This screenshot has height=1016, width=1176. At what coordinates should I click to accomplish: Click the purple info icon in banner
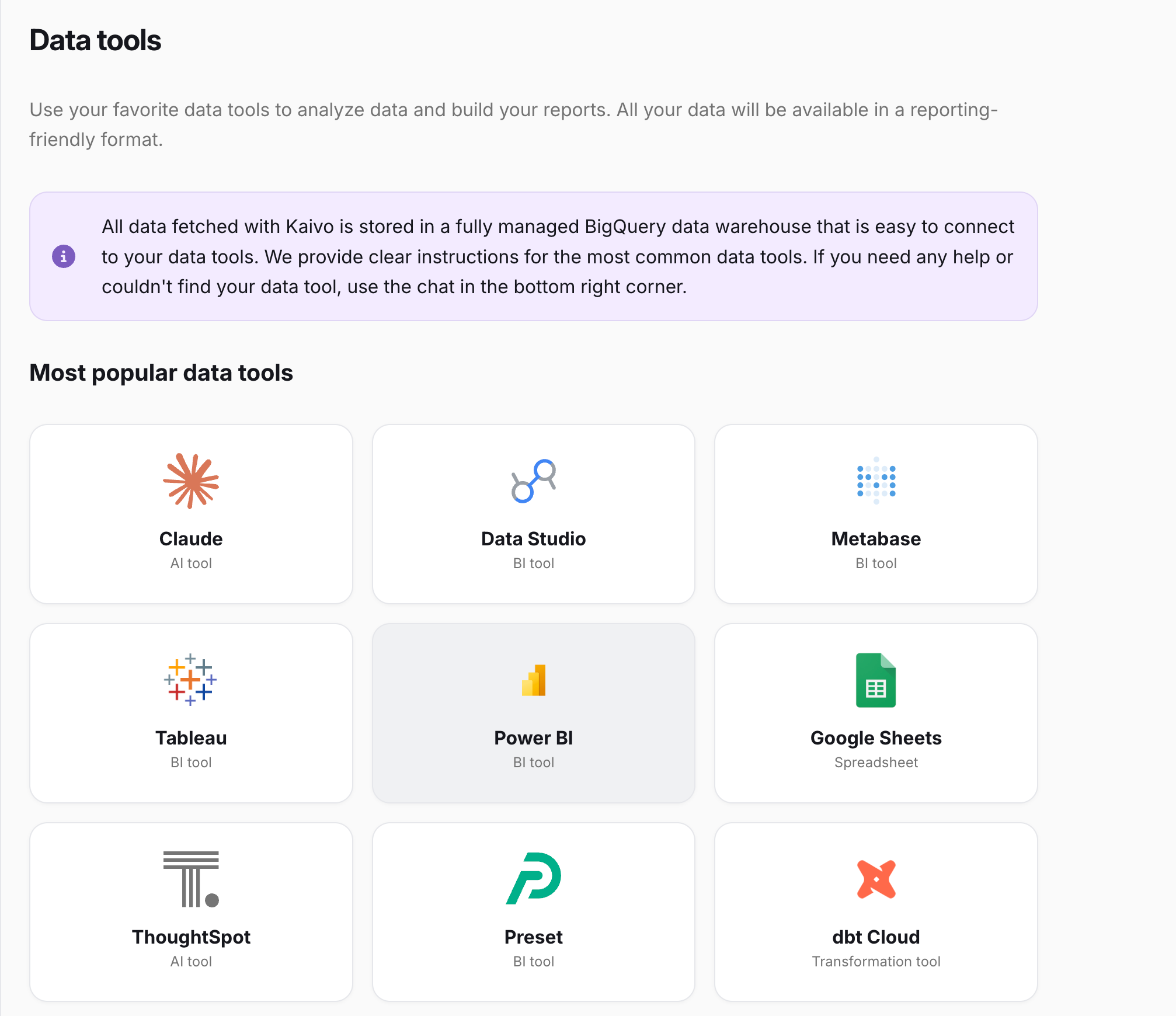click(64, 256)
